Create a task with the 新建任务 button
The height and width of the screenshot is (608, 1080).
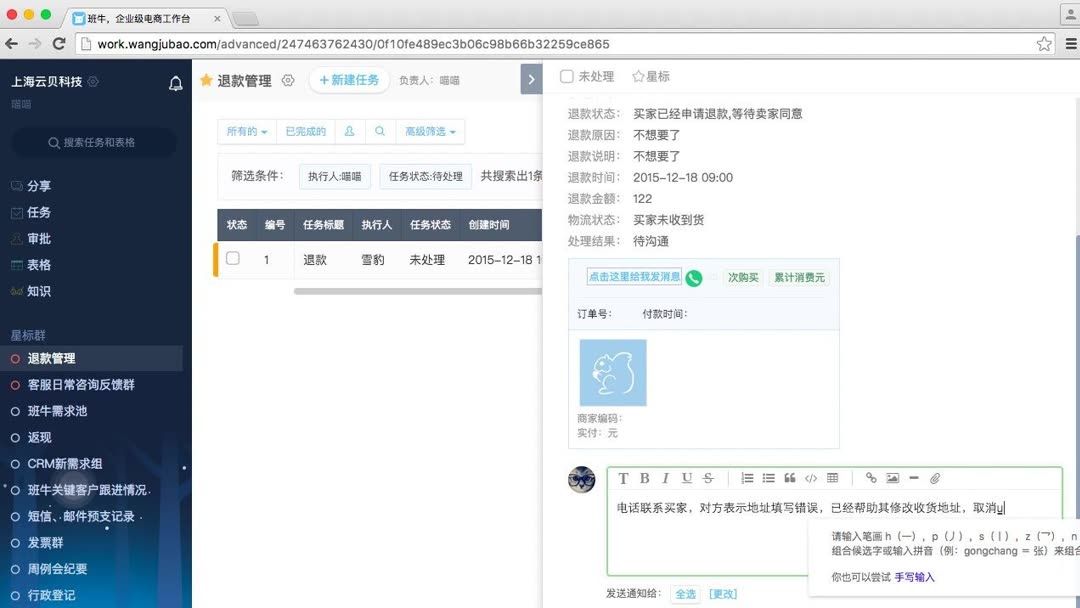[x=349, y=81]
